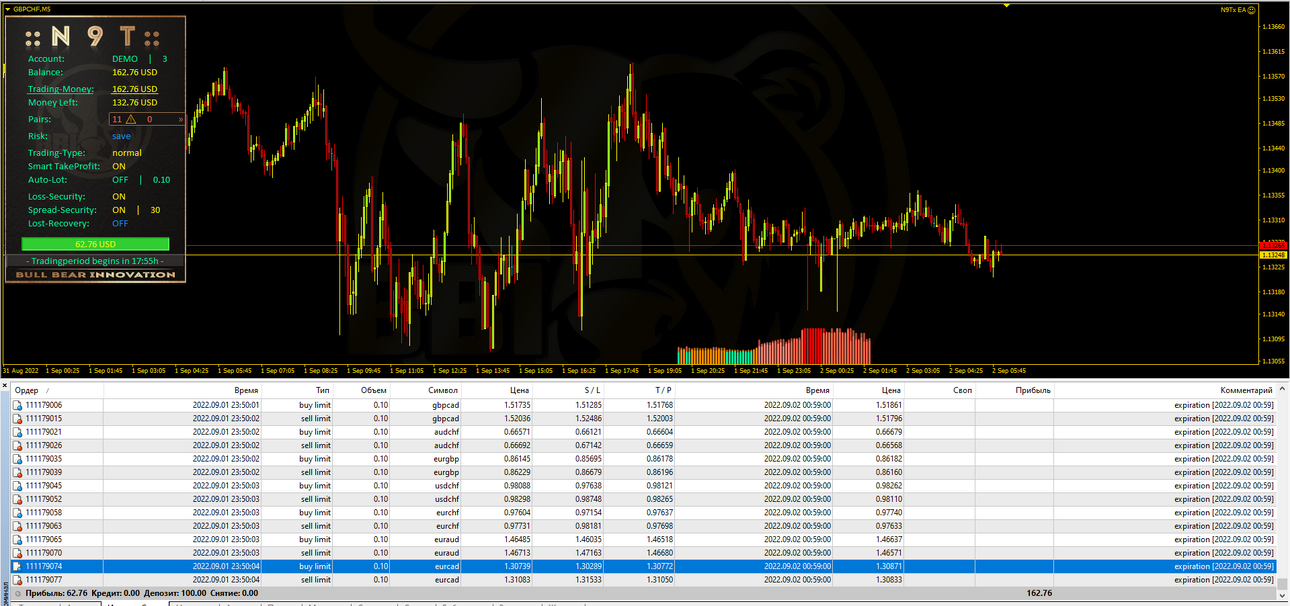Click the Balance 162.76 USD value
1290x606 pixels.
[134, 72]
